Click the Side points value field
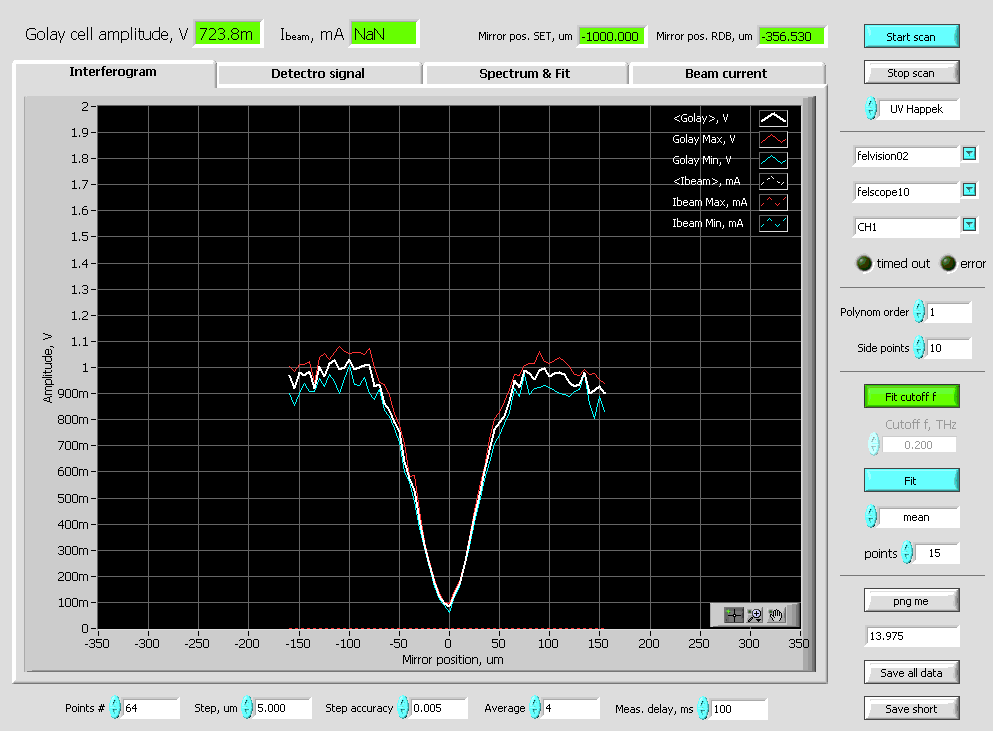The height and width of the screenshot is (731, 993). 949,348
